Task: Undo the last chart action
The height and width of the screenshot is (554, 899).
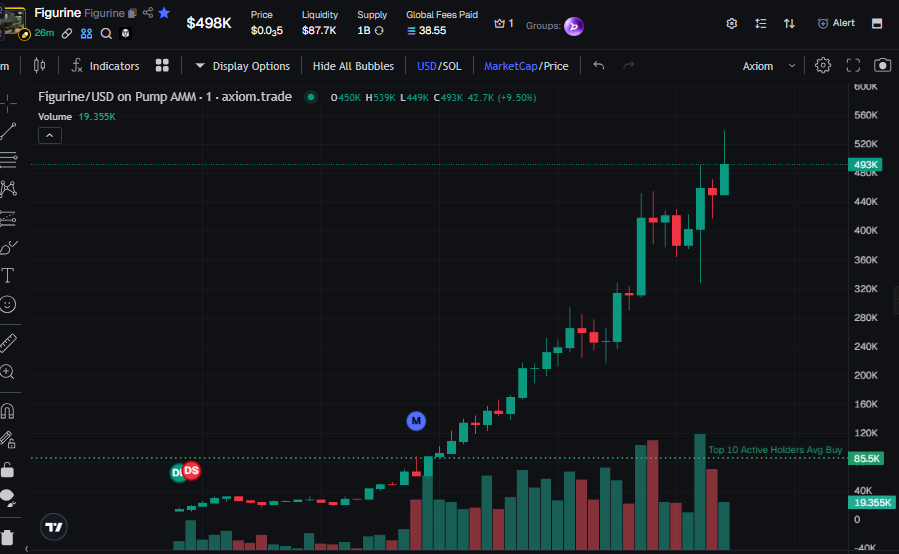Action: click(x=599, y=65)
